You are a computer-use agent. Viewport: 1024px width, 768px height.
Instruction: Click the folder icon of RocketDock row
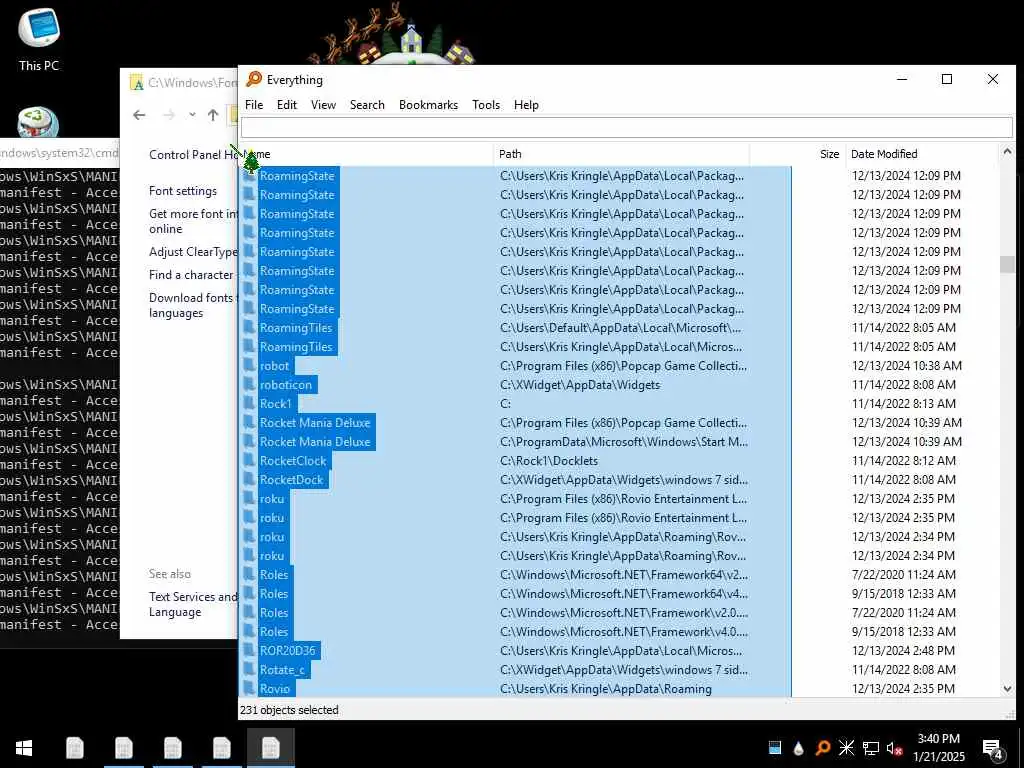(x=249, y=479)
